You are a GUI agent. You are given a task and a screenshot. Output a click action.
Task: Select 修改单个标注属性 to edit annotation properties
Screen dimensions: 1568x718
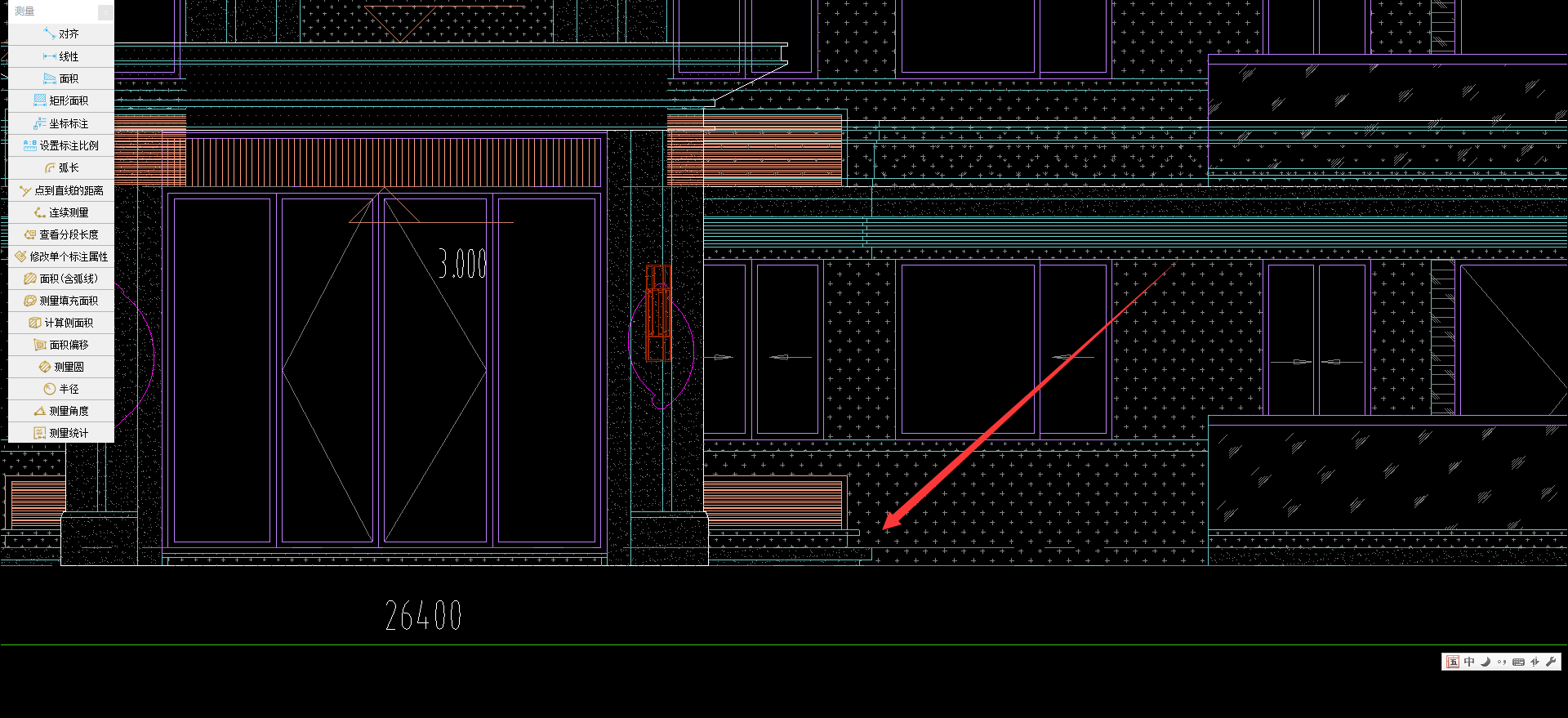(x=61, y=256)
